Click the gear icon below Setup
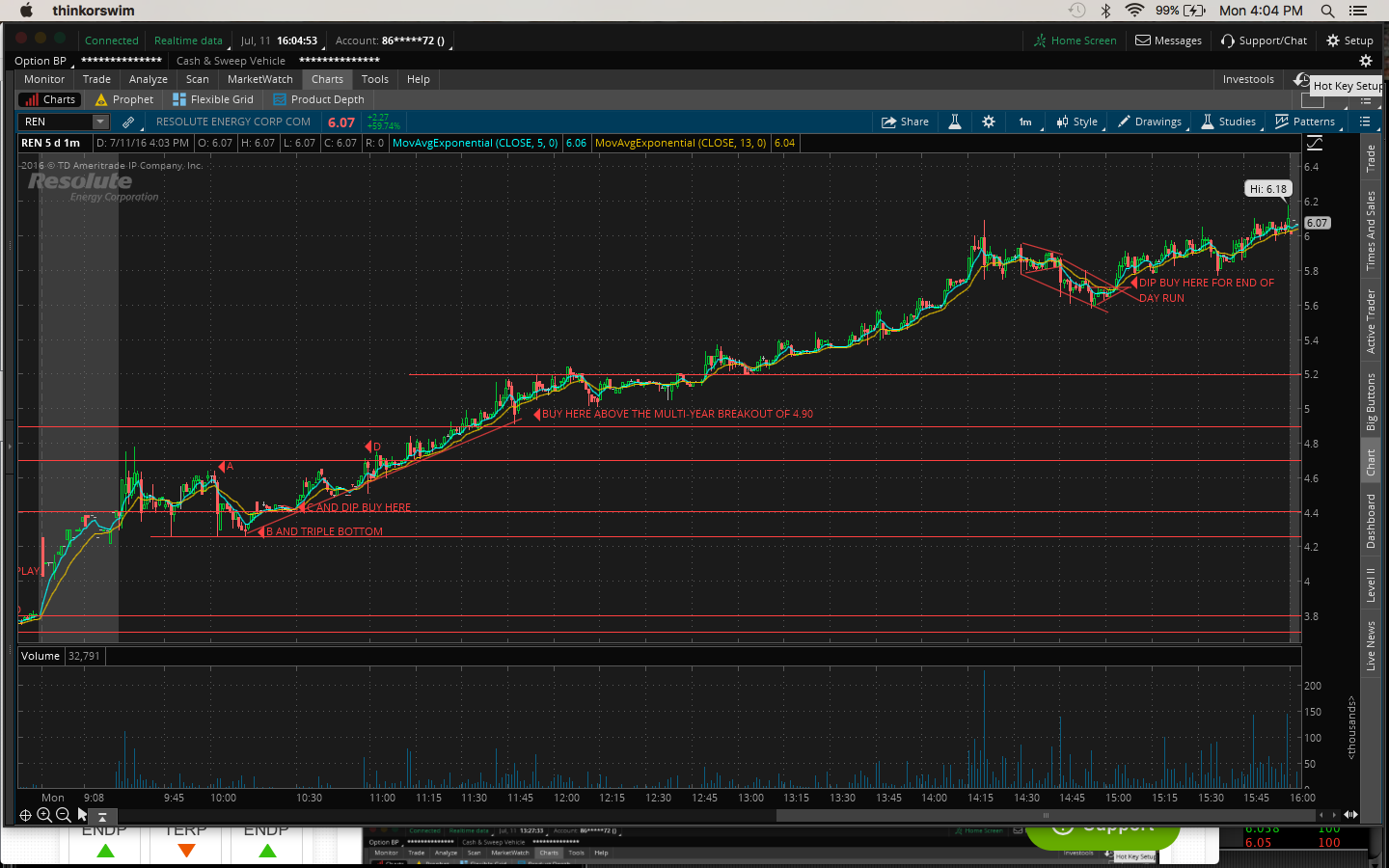The width and height of the screenshot is (1389, 868). tap(1365, 61)
